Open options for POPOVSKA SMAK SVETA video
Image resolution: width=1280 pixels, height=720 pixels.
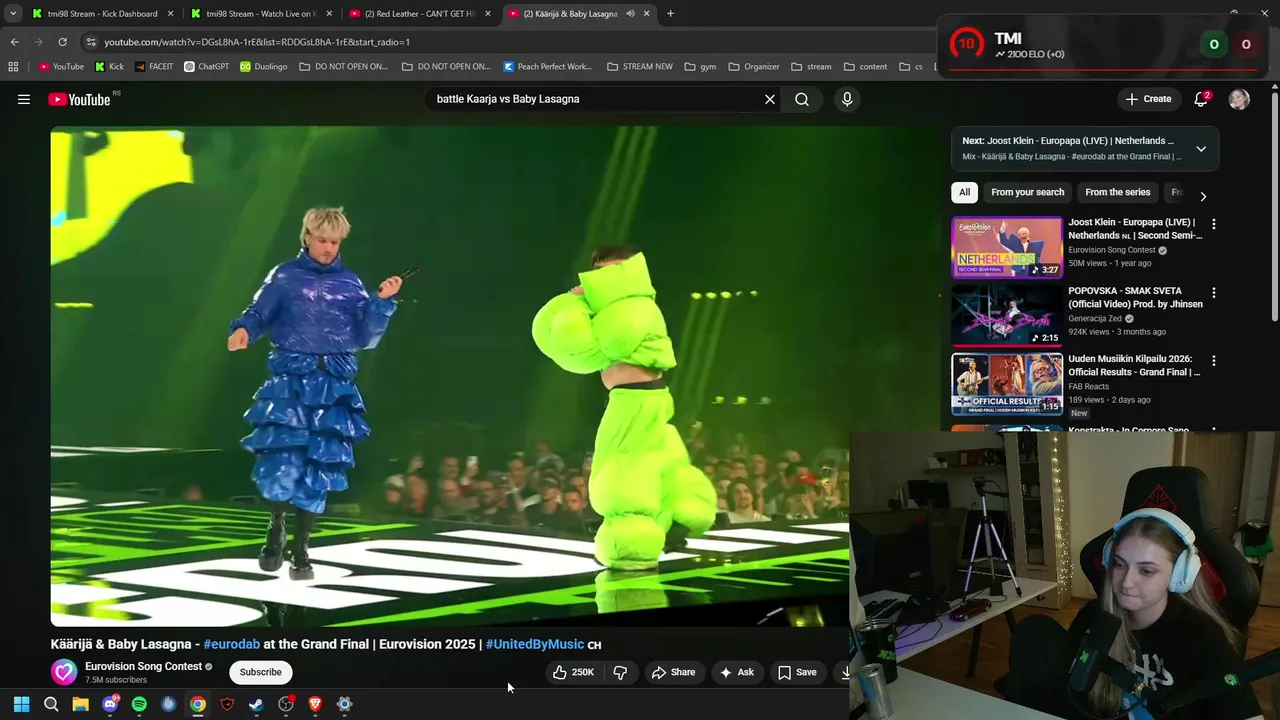pos(1214,293)
